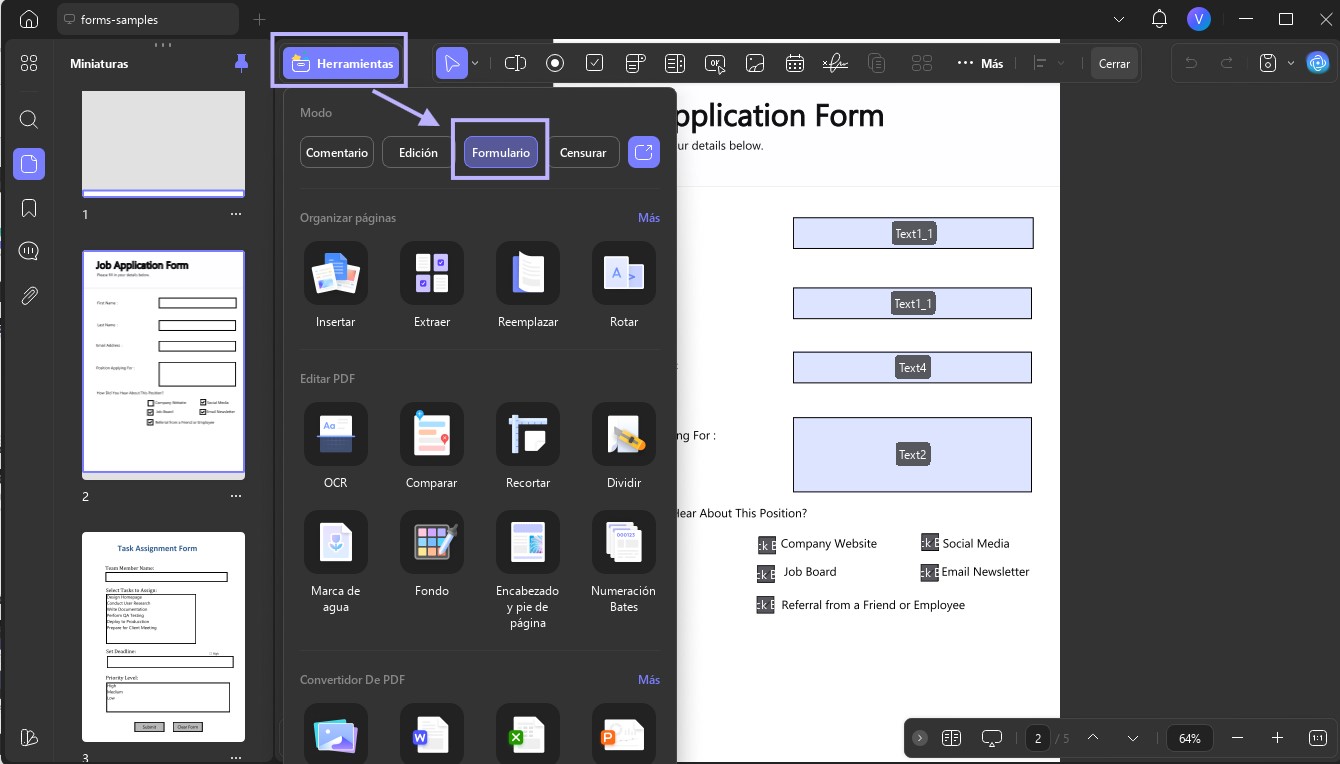Choose the date field tool in toolbar
The width and height of the screenshot is (1340, 764).
[x=795, y=63]
